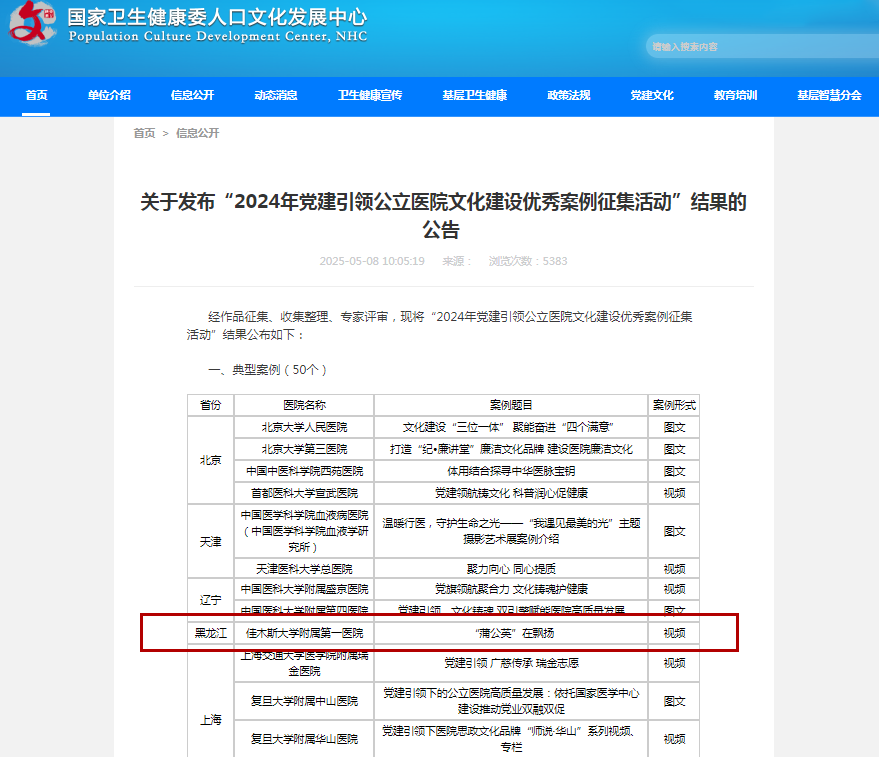879x757 pixels.
Task: Open the 政策法规 menu item
Action: 568,96
